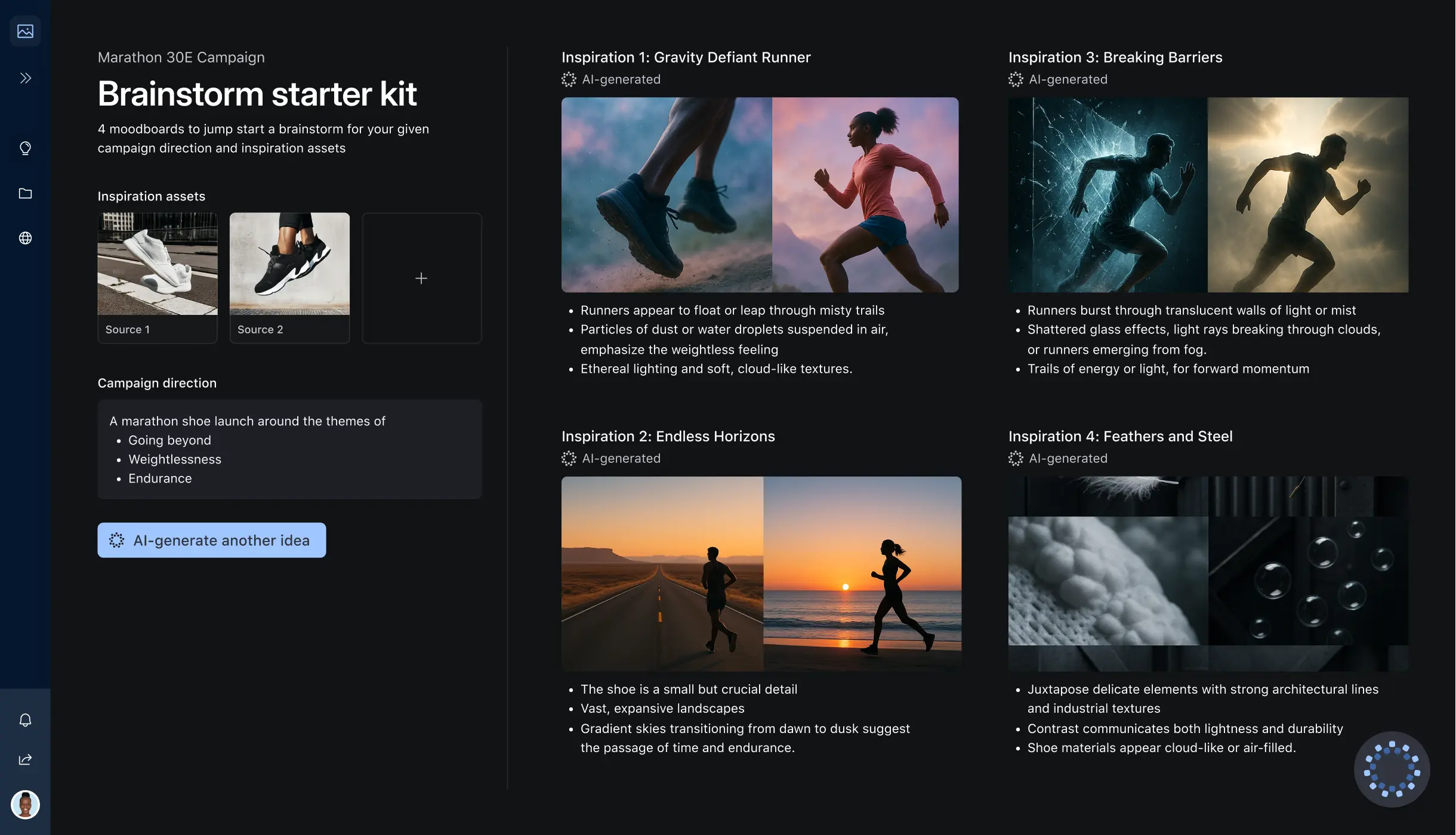Click your profile avatar at bottom left
1456x835 pixels.
[x=25, y=804]
